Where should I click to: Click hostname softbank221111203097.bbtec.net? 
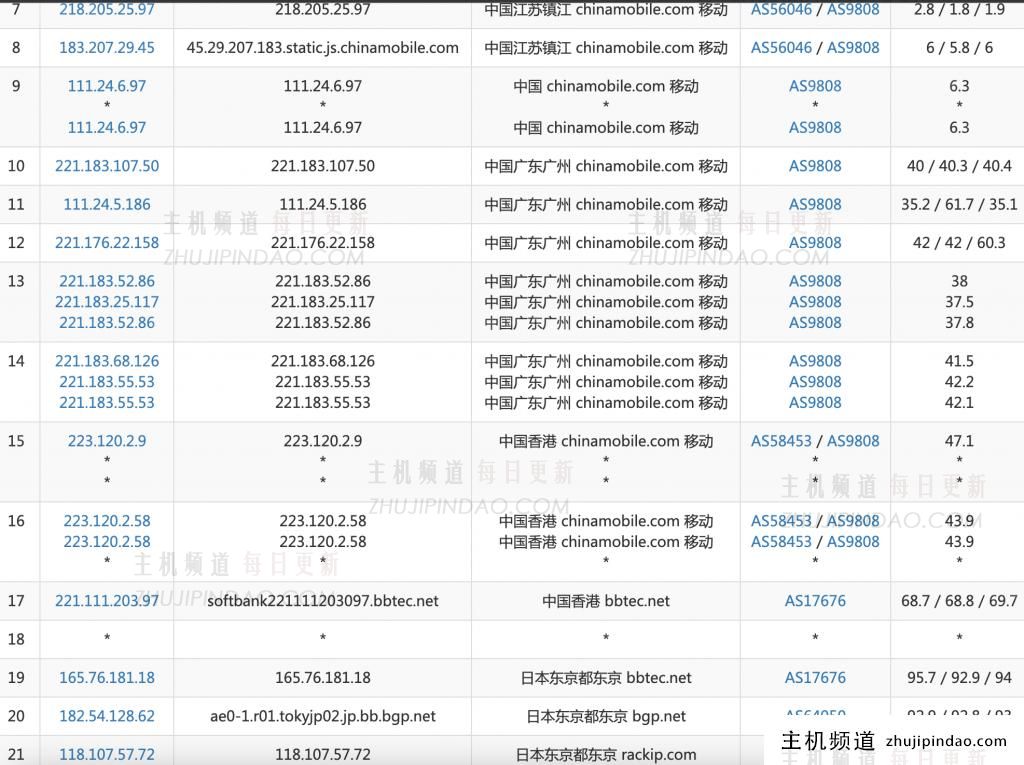pos(323,601)
